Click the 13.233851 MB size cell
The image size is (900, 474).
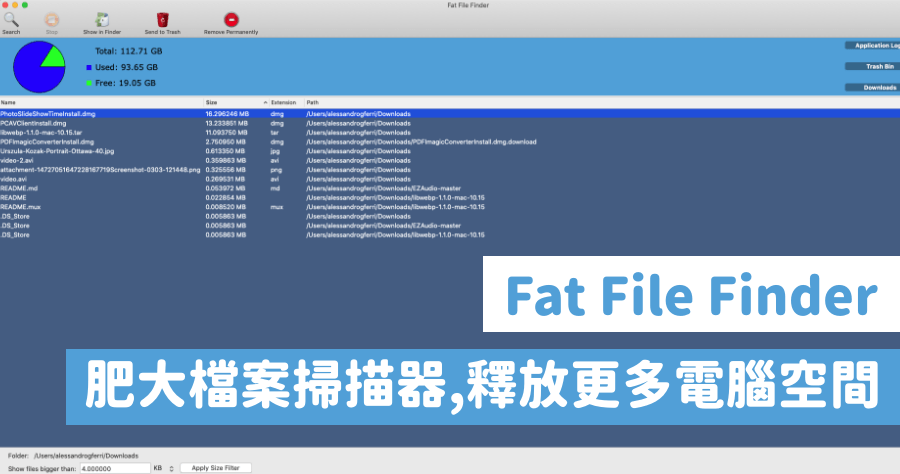[227, 123]
